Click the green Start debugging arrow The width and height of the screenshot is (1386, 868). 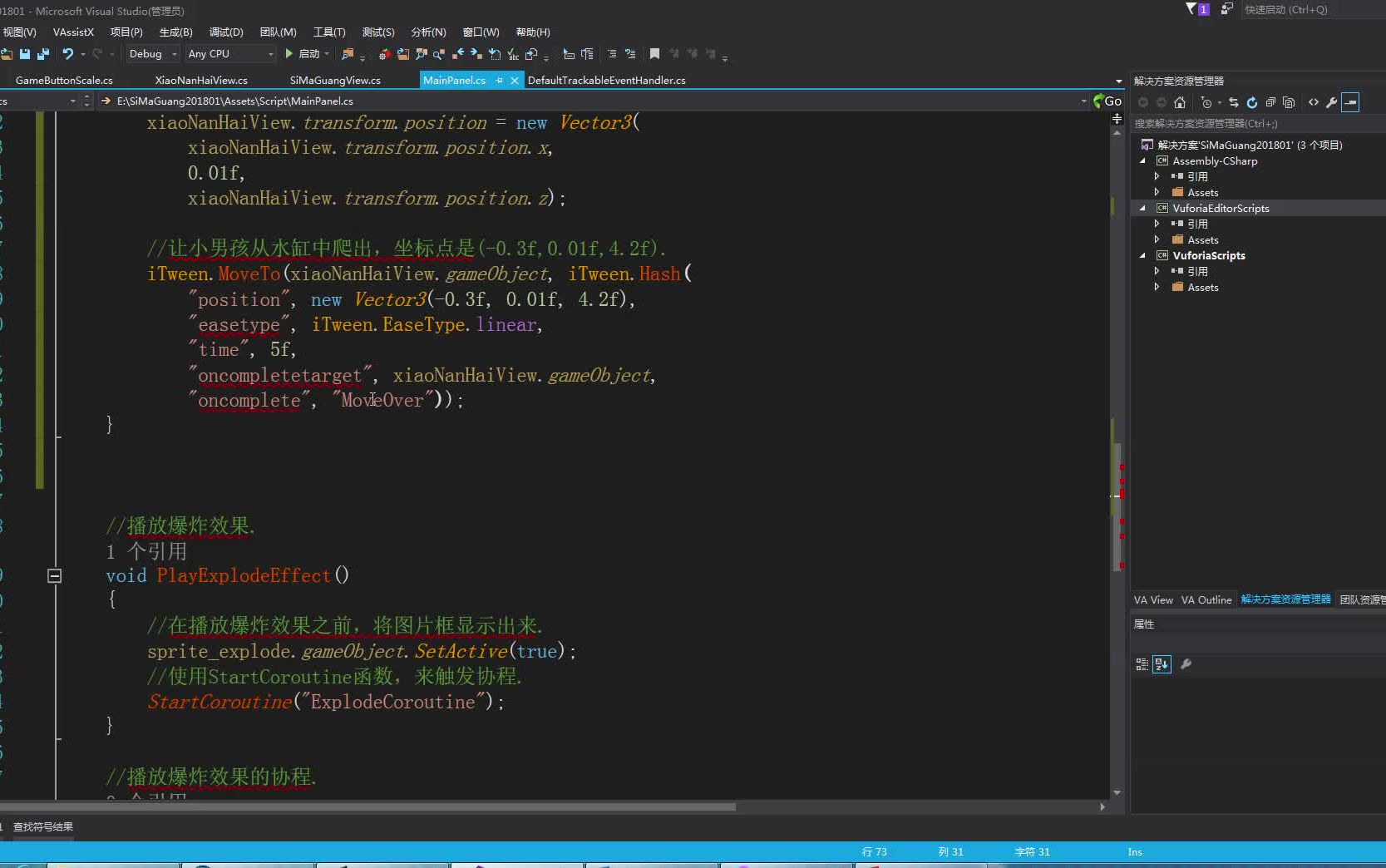coord(289,54)
